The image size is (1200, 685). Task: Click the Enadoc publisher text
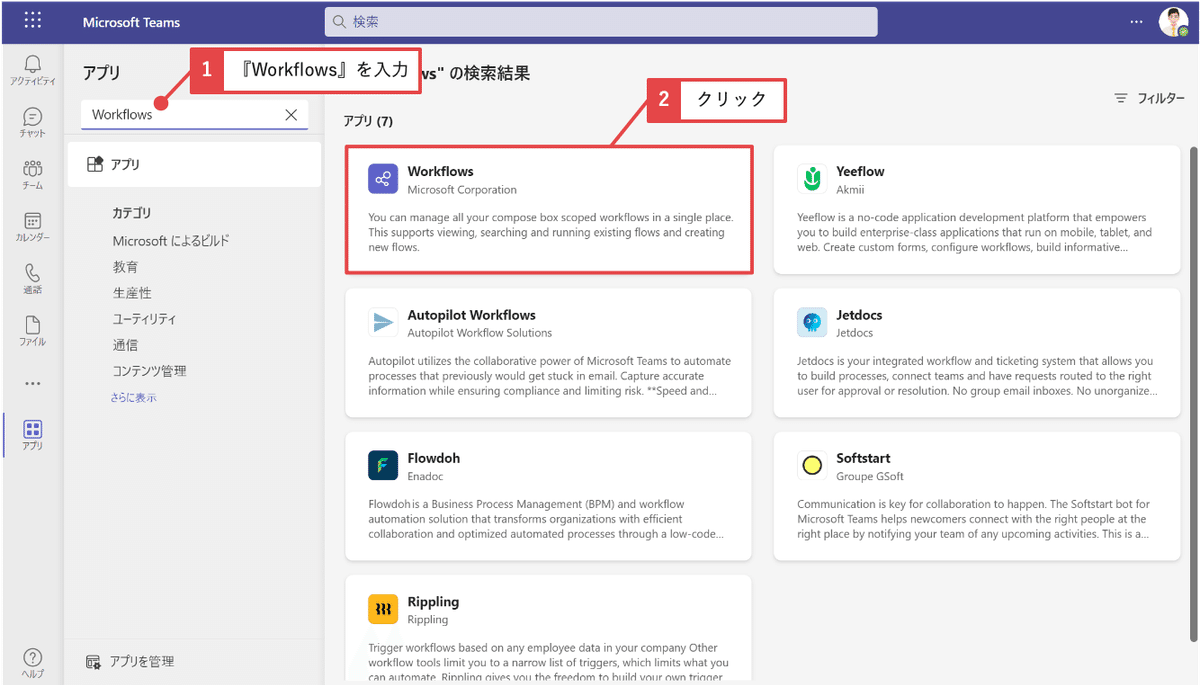[x=425, y=476]
